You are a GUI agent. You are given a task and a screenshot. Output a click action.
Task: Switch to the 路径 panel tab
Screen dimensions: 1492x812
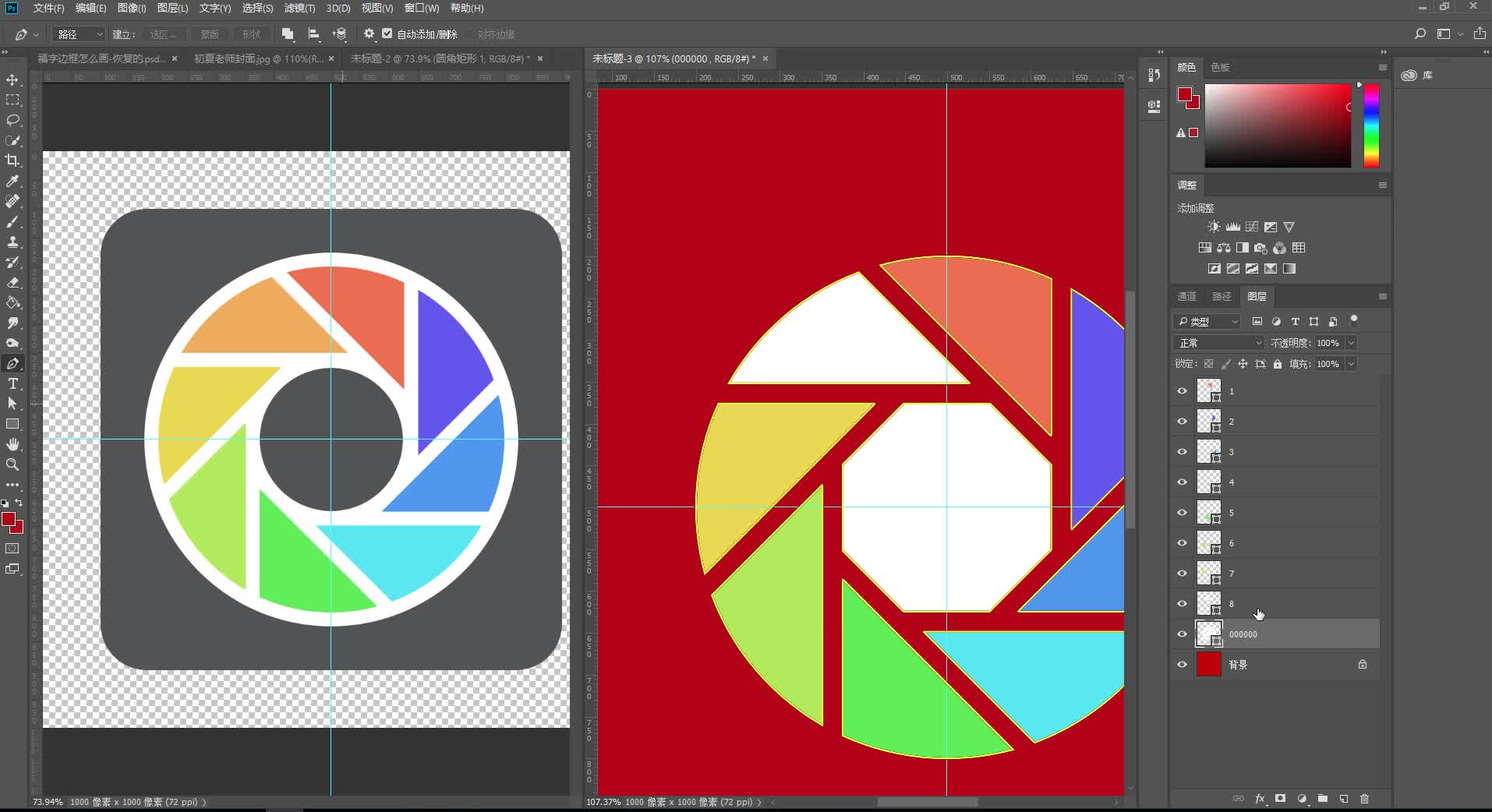1222,296
